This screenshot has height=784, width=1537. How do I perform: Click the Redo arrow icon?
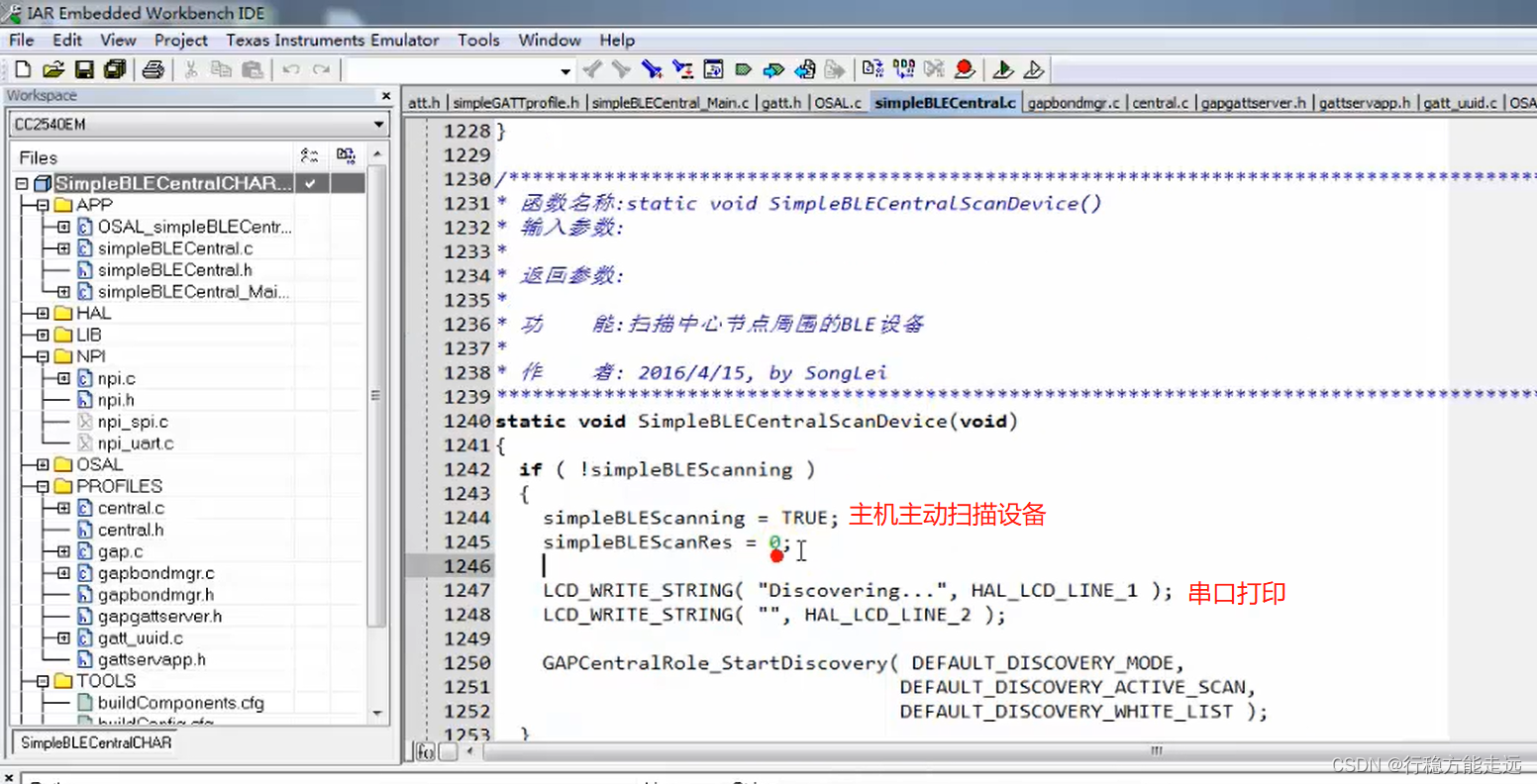321,69
